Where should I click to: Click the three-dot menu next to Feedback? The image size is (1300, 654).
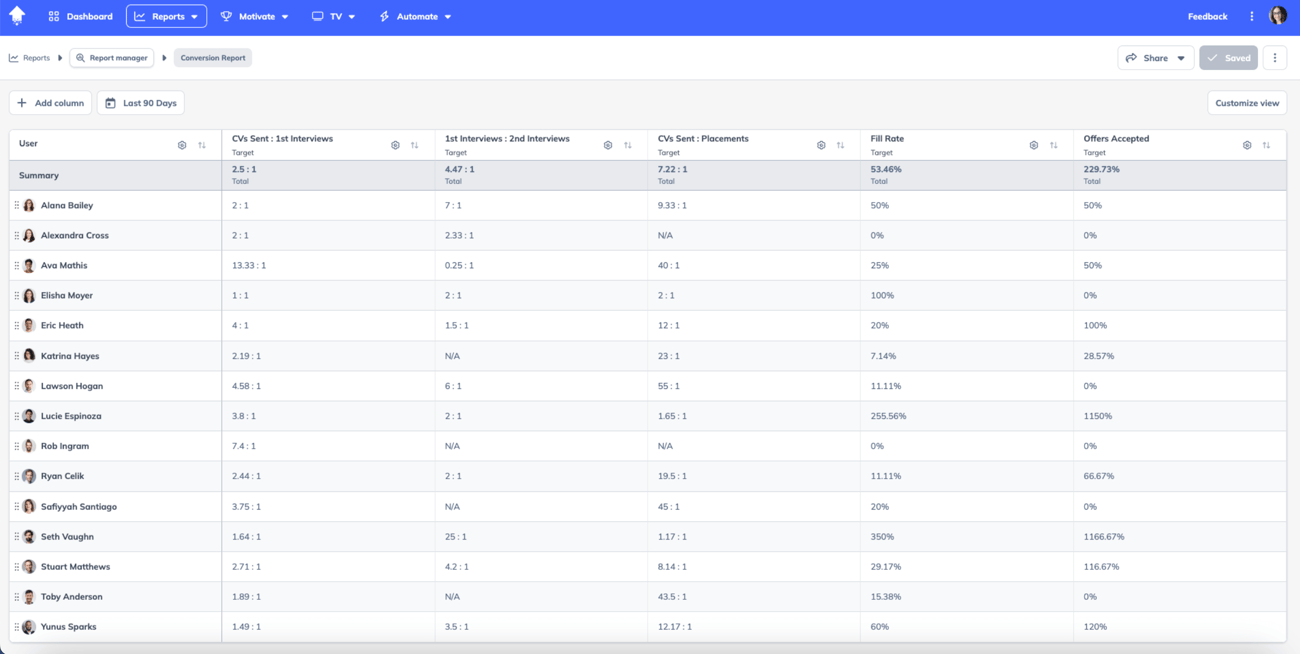1252,16
